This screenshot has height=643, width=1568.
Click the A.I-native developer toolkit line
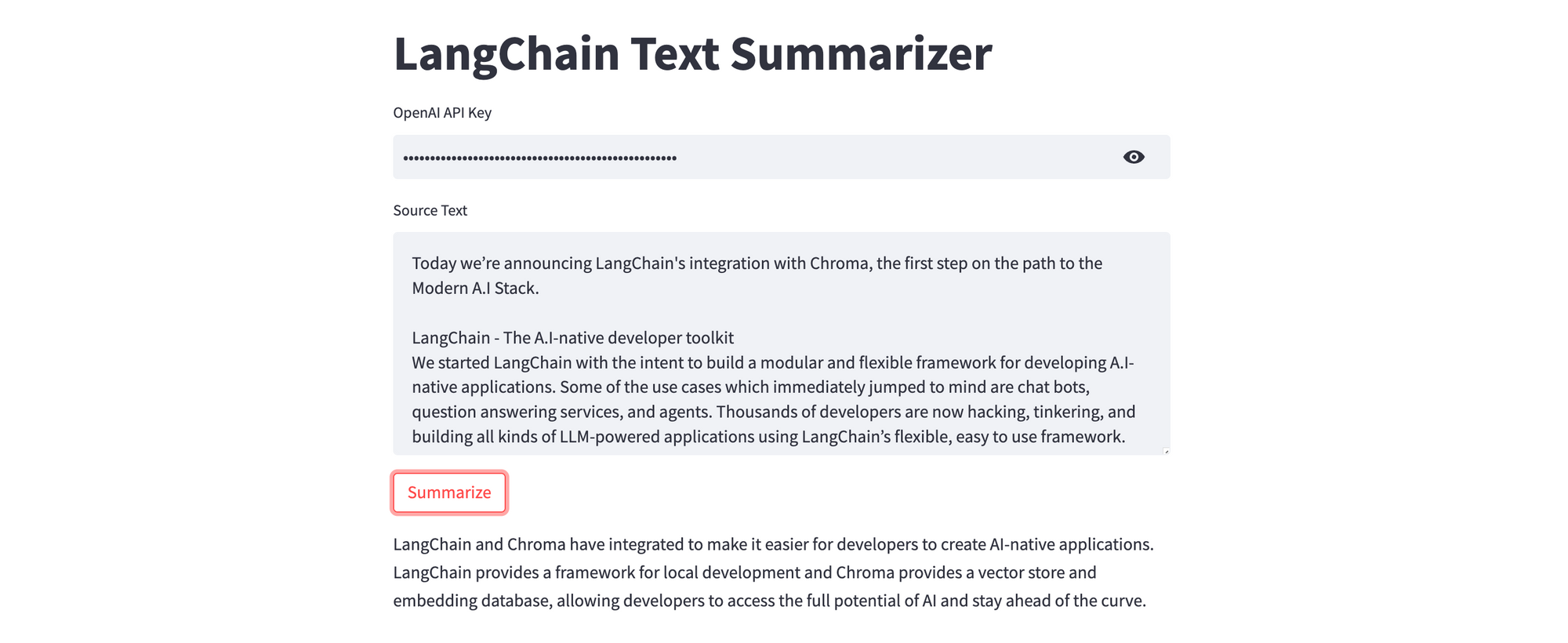pos(572,338)
